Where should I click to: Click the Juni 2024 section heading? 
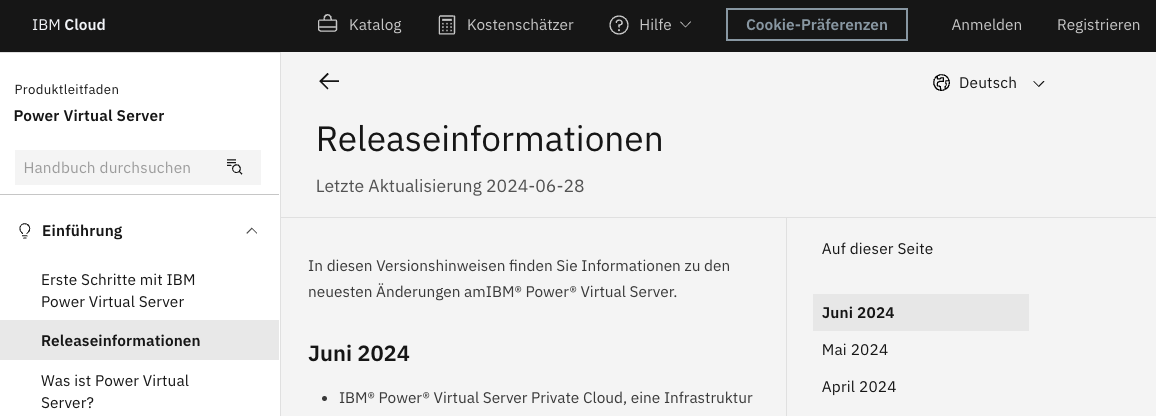(x=358, y=353)
